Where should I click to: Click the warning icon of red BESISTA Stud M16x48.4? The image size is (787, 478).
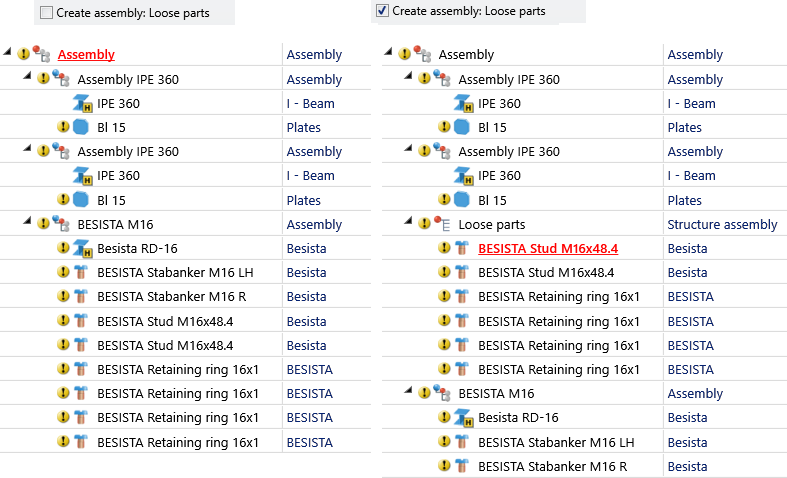444,248
